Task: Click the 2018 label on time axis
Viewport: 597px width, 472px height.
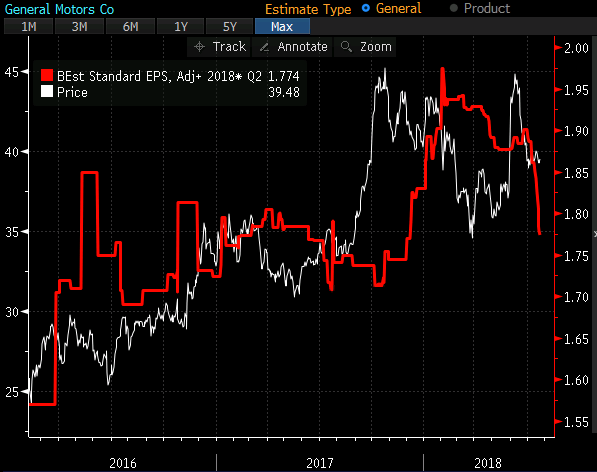Action: (x=488, y=463)
